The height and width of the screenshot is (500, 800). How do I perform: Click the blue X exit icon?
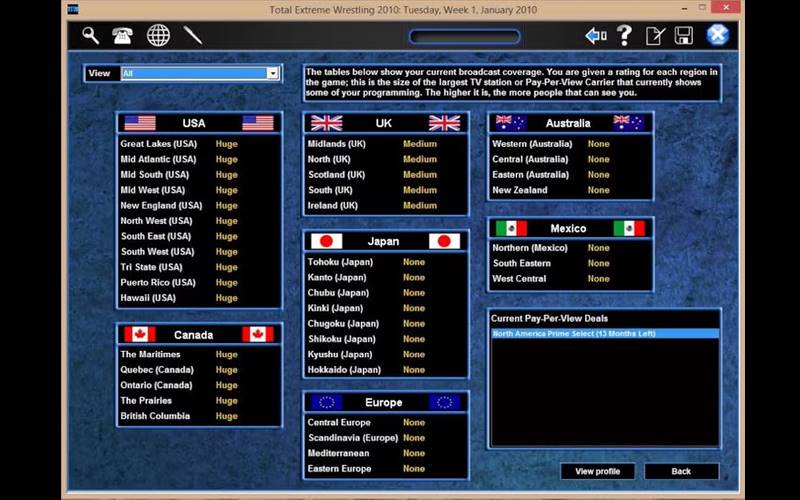pyautogui.click(x=717, y=36)
